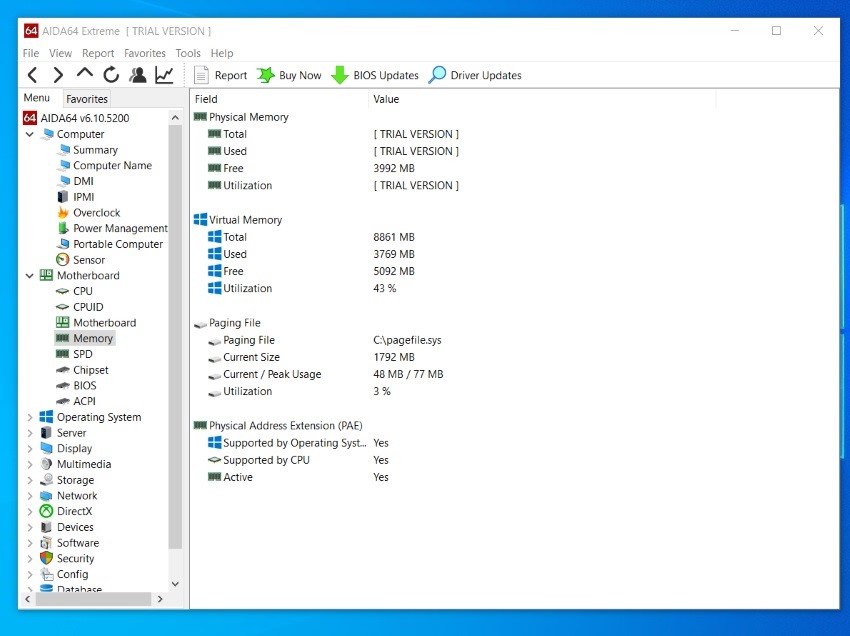Click the C:\pagefile.sys value
Image resolution: width=850 pixels, height=636 pixels.
coord(407,340)
